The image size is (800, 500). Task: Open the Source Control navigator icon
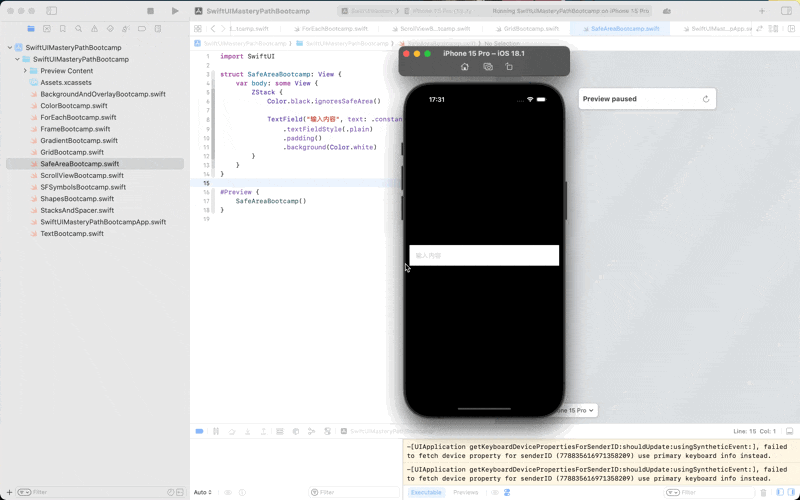point(47,29)
